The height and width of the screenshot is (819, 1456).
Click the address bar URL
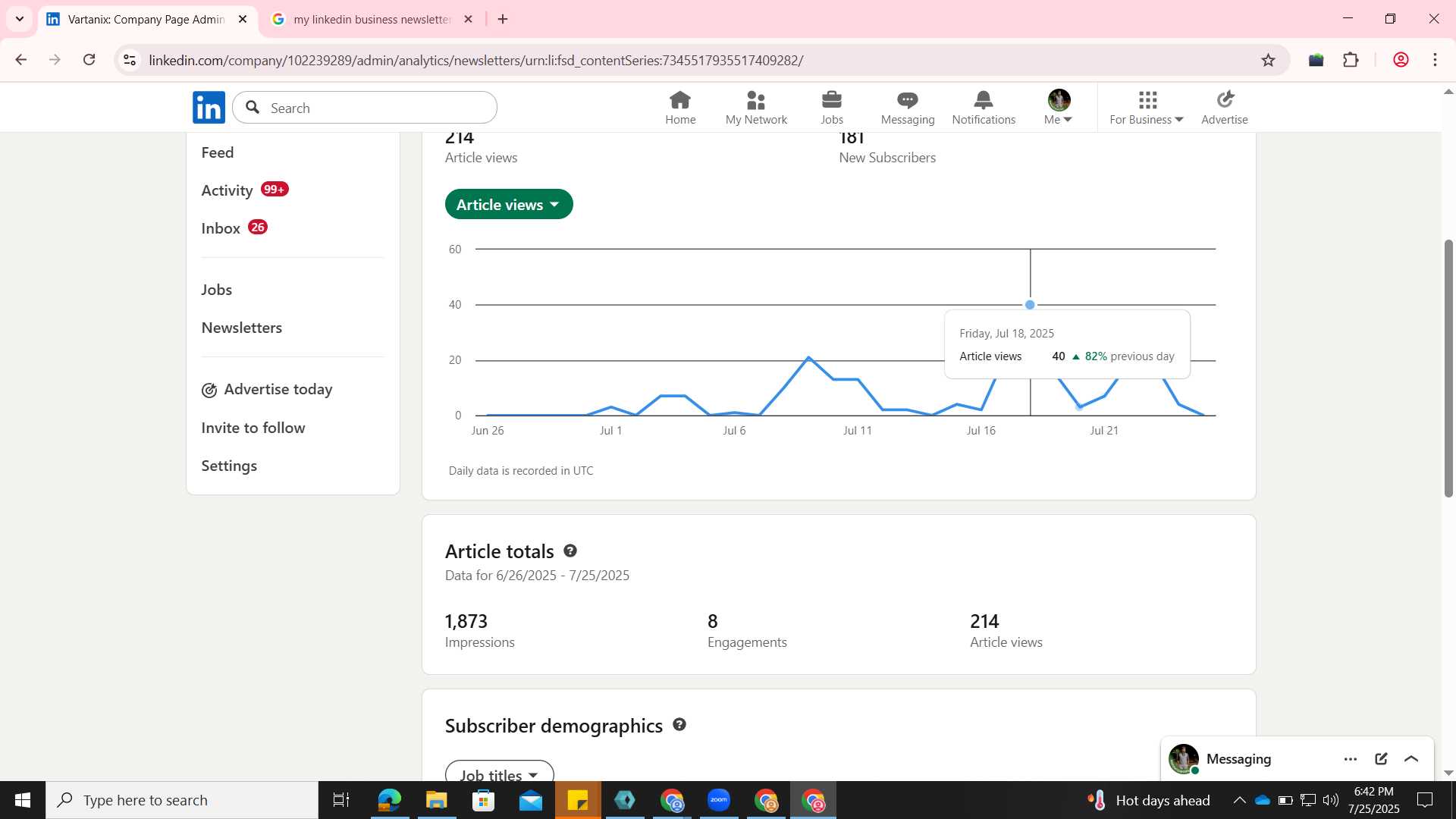(x=475, y=60)
